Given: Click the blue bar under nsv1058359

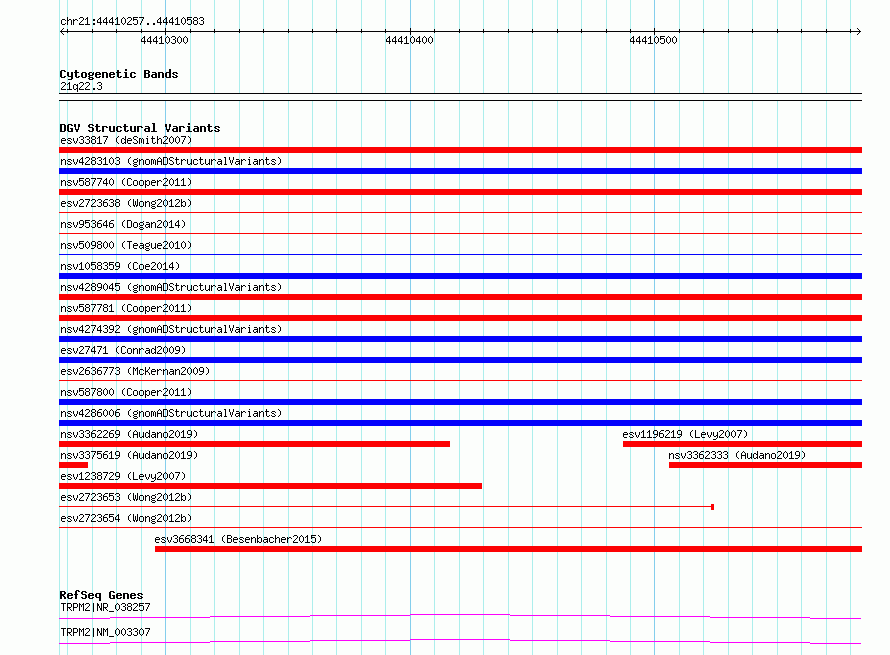Looking at the screenshot, I should click(460, 276).
